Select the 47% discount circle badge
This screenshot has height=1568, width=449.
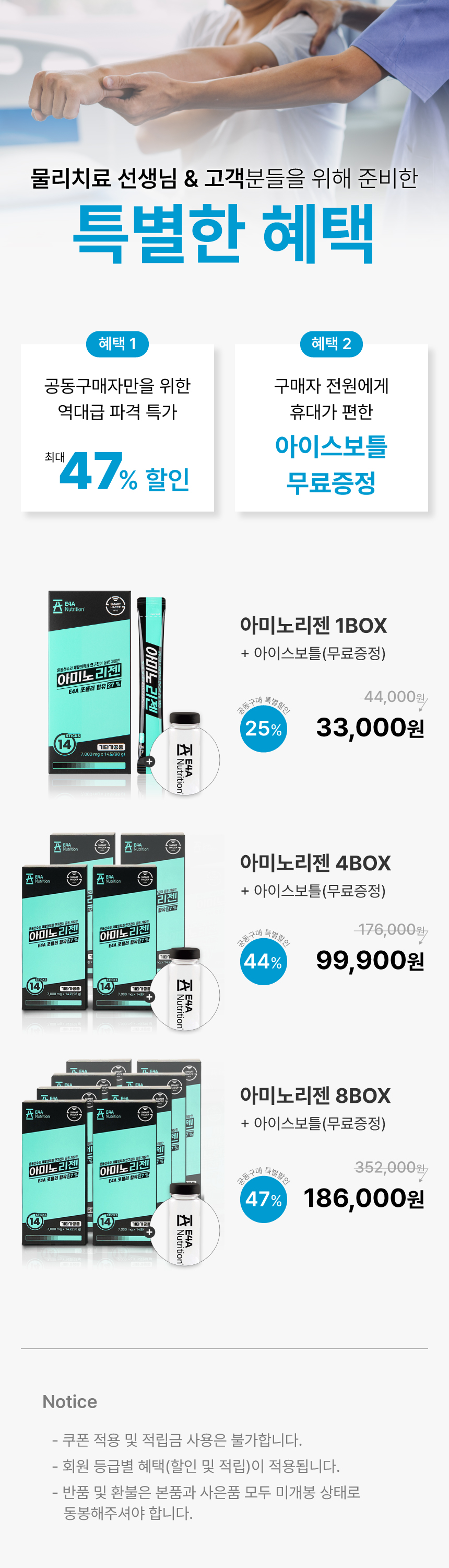[264, 1198]
